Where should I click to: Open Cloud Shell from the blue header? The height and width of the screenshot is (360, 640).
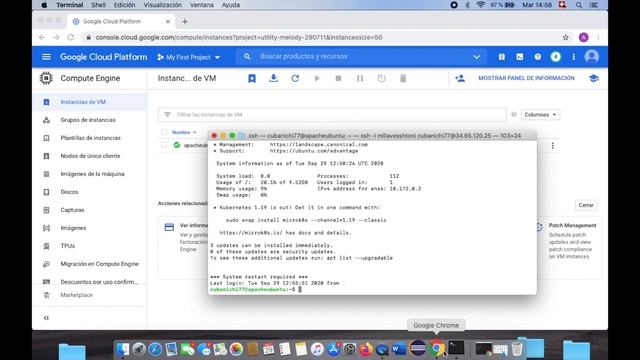point(520,57)
